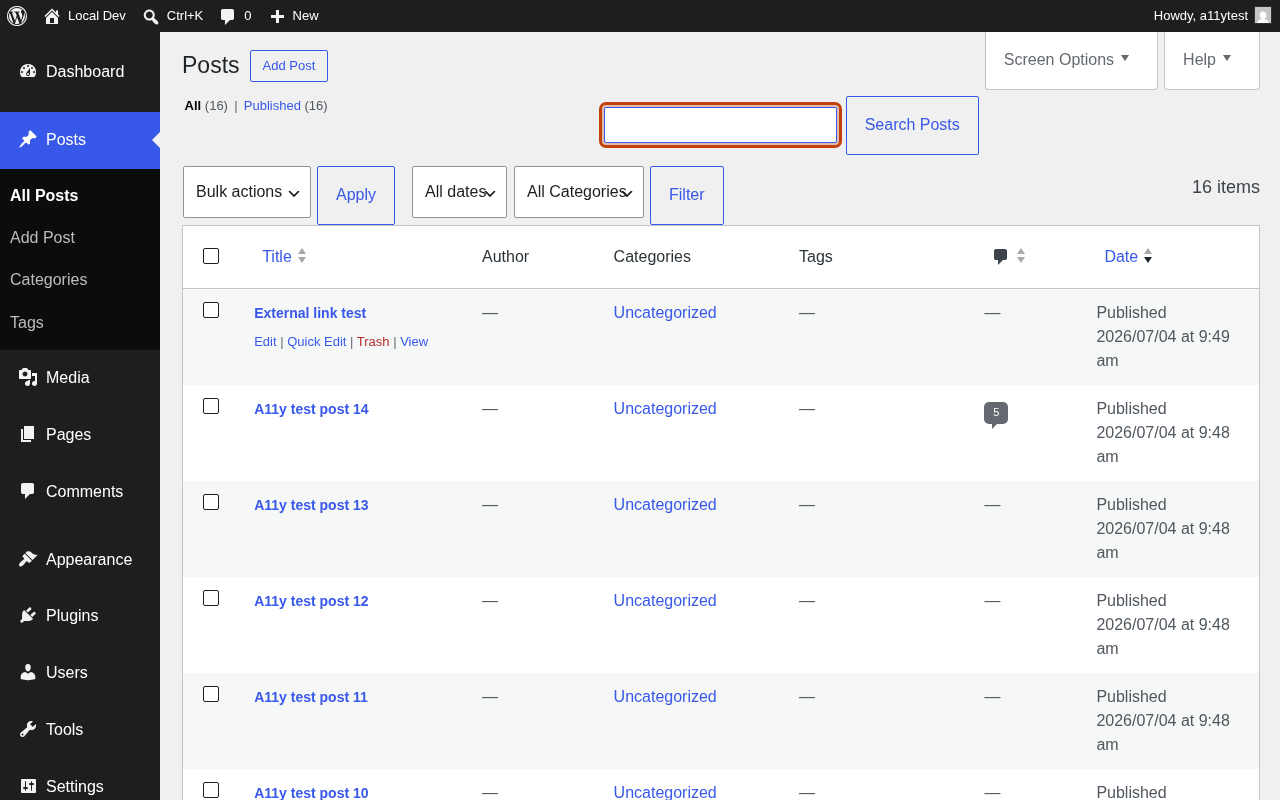Screen dimensions: 1280x800
Task: Click the 5 comments bubble for post 14
Action: (996, 414)
